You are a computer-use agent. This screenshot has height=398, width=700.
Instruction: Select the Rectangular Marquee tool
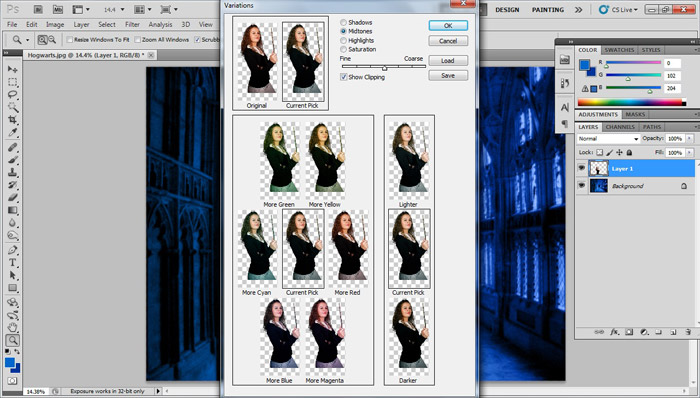coord(12,82)
